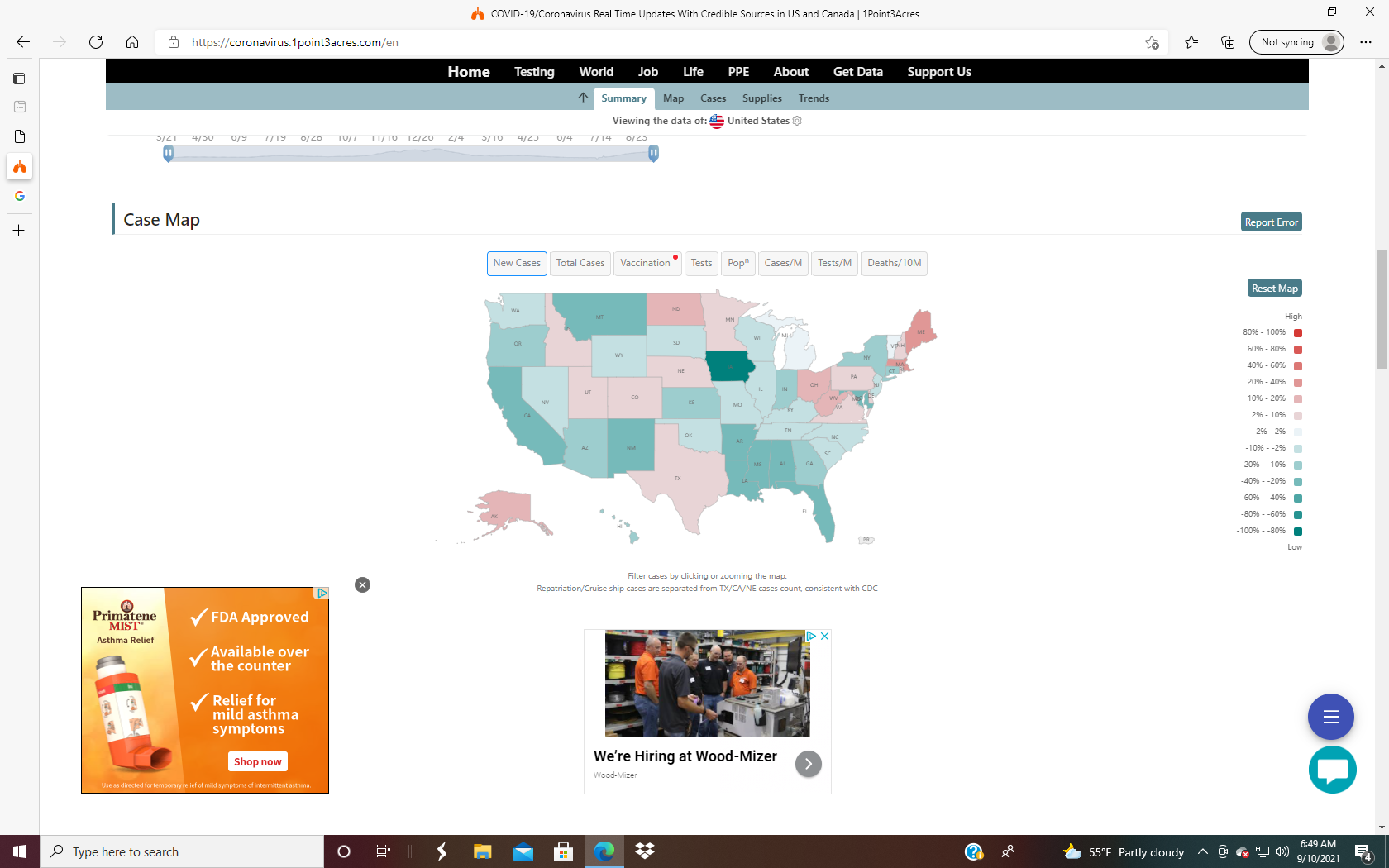Image resolution: width=1389 pixels, height=868 pixels.
Task: Click Shop now on Primatene ad
Action: [257, 761]
